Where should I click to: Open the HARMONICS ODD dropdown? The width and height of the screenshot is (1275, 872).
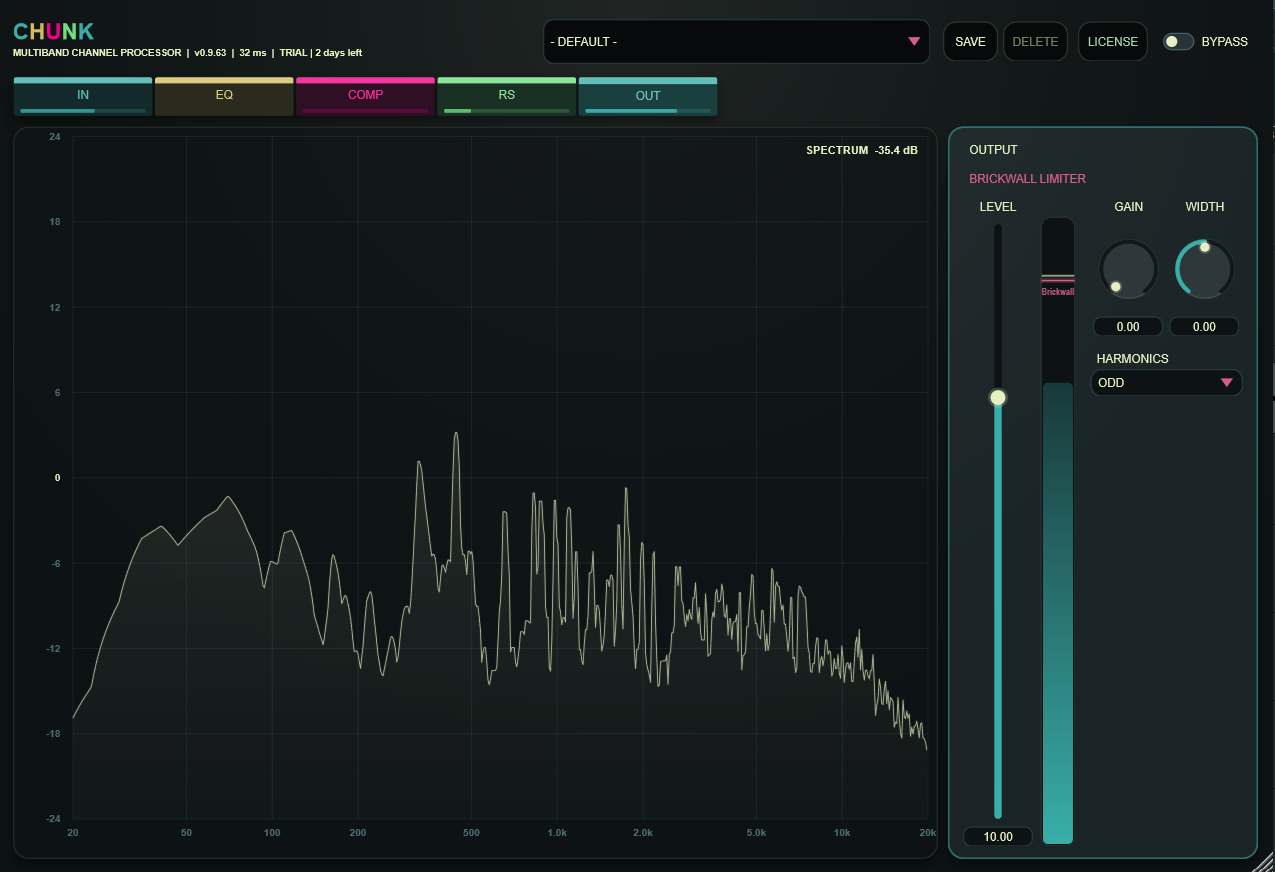(x=1166, y=383)
